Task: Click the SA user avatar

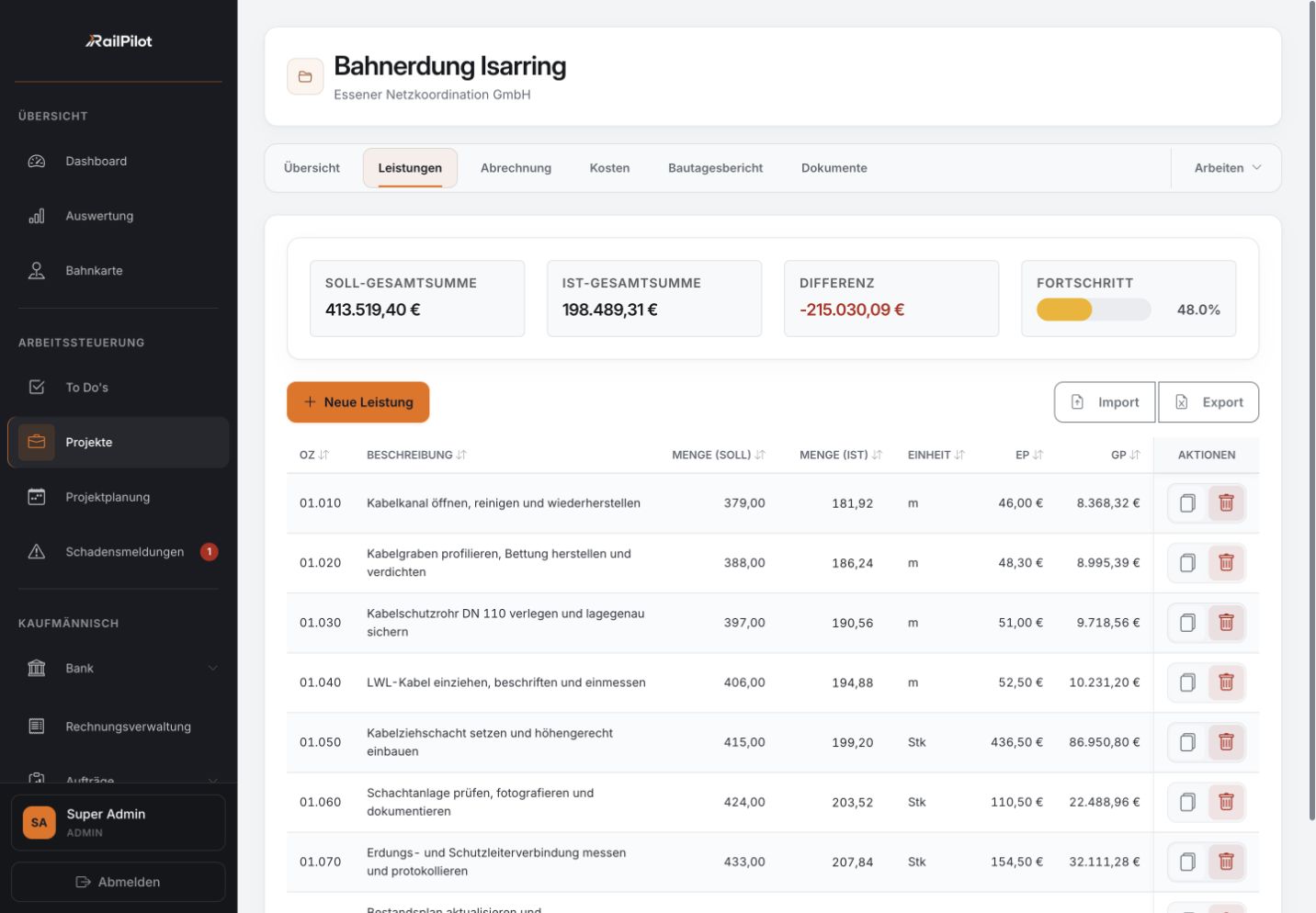Action: pyautogui.click(x=39, y=823)
